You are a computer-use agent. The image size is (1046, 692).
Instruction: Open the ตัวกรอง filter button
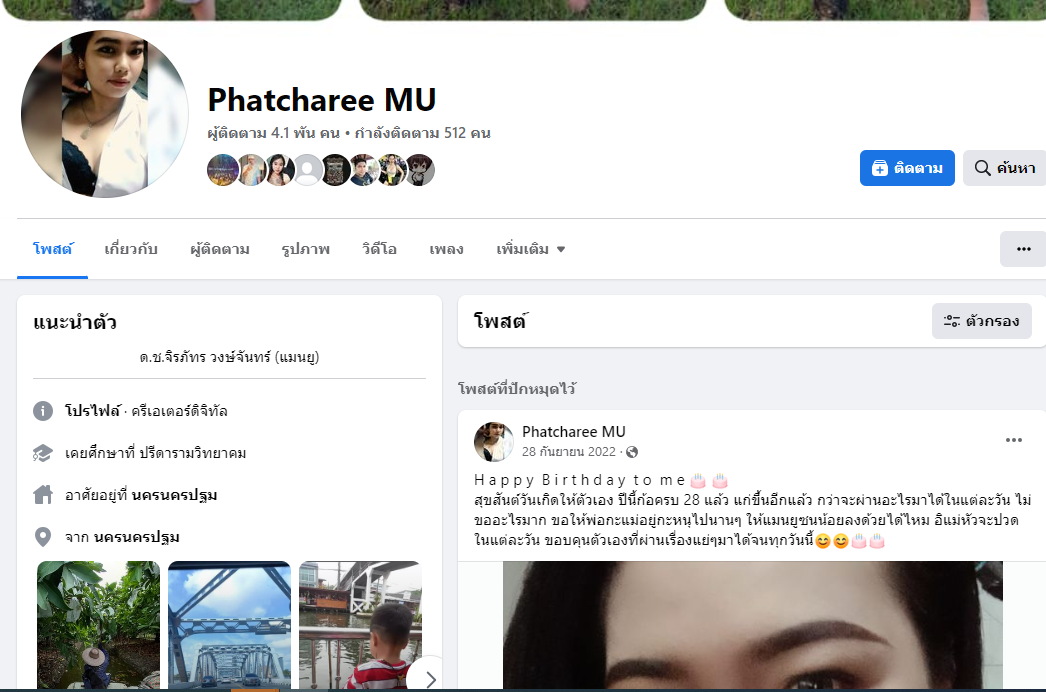981,321
